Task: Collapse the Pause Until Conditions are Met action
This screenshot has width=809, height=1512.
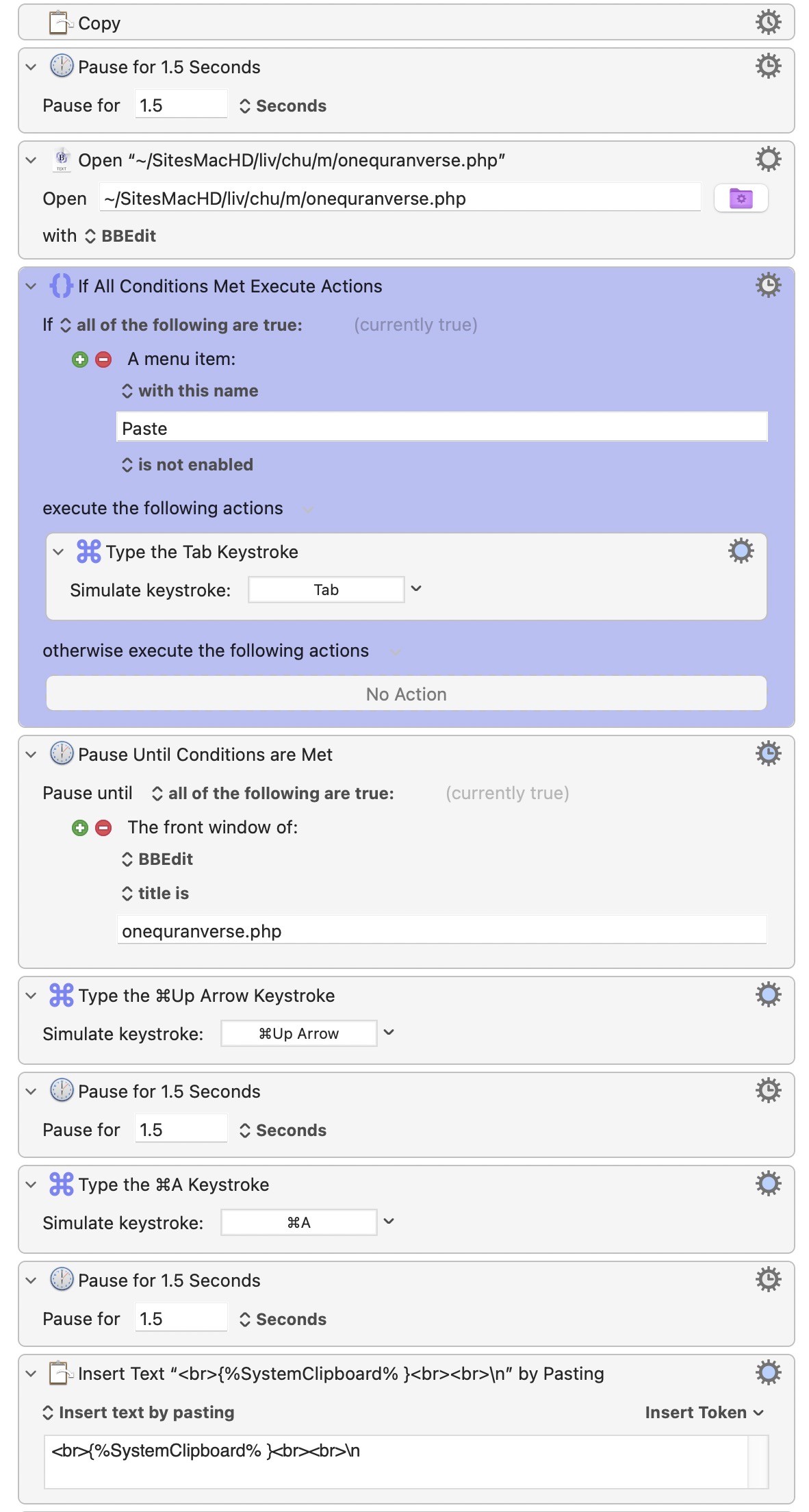Action: click(x=31, y=755)
